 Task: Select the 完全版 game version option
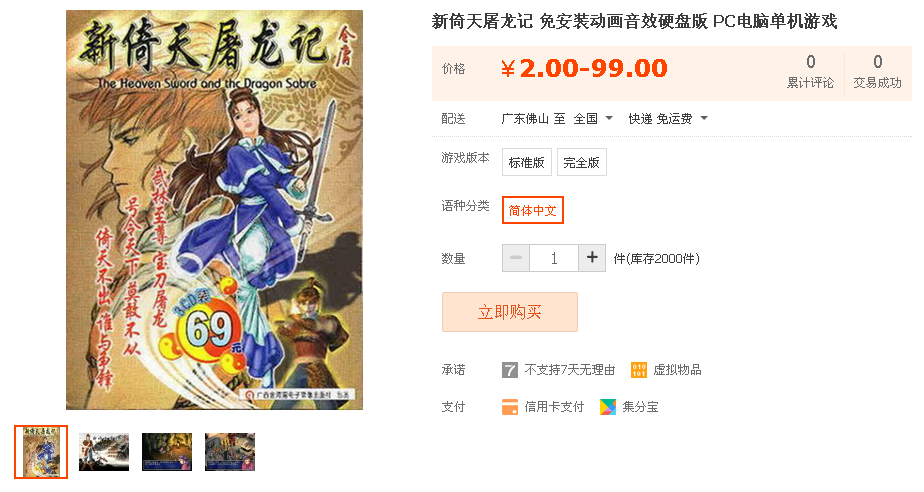pyautogui.click(x=582, y=162)
